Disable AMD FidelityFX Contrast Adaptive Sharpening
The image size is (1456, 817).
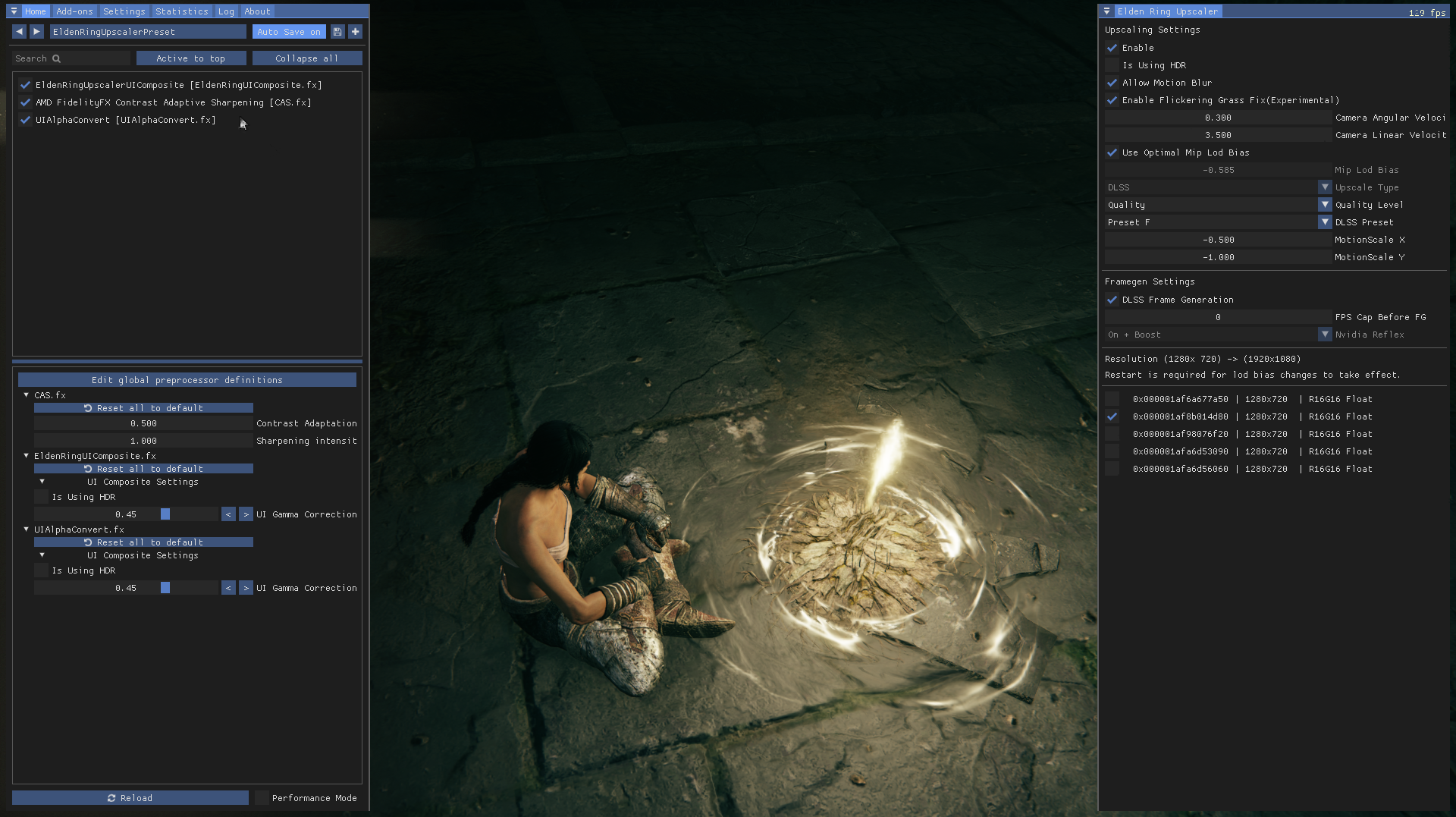coord(26,102)
